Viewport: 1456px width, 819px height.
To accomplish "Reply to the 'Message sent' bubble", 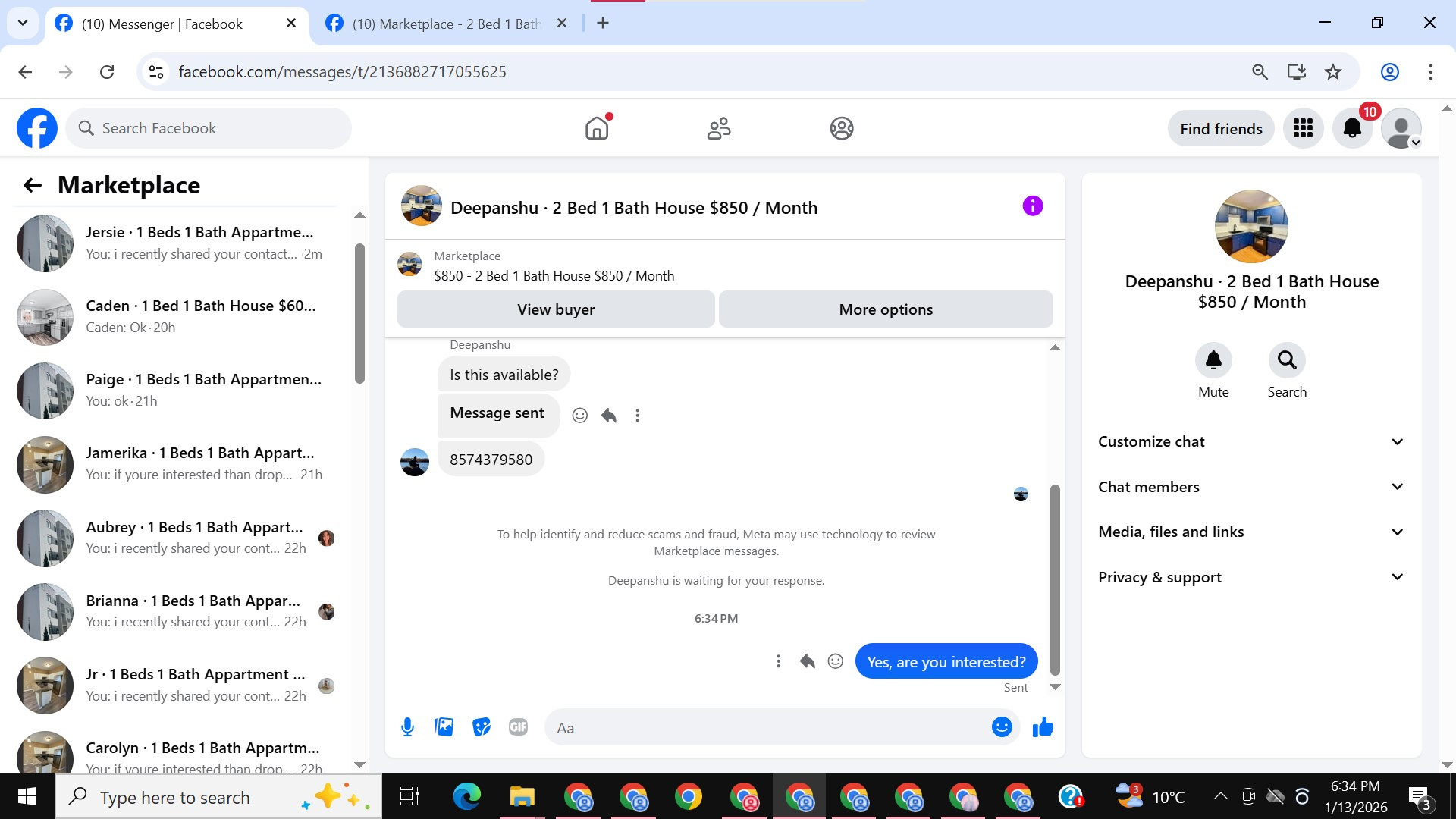I will click(x=608, y=416).
